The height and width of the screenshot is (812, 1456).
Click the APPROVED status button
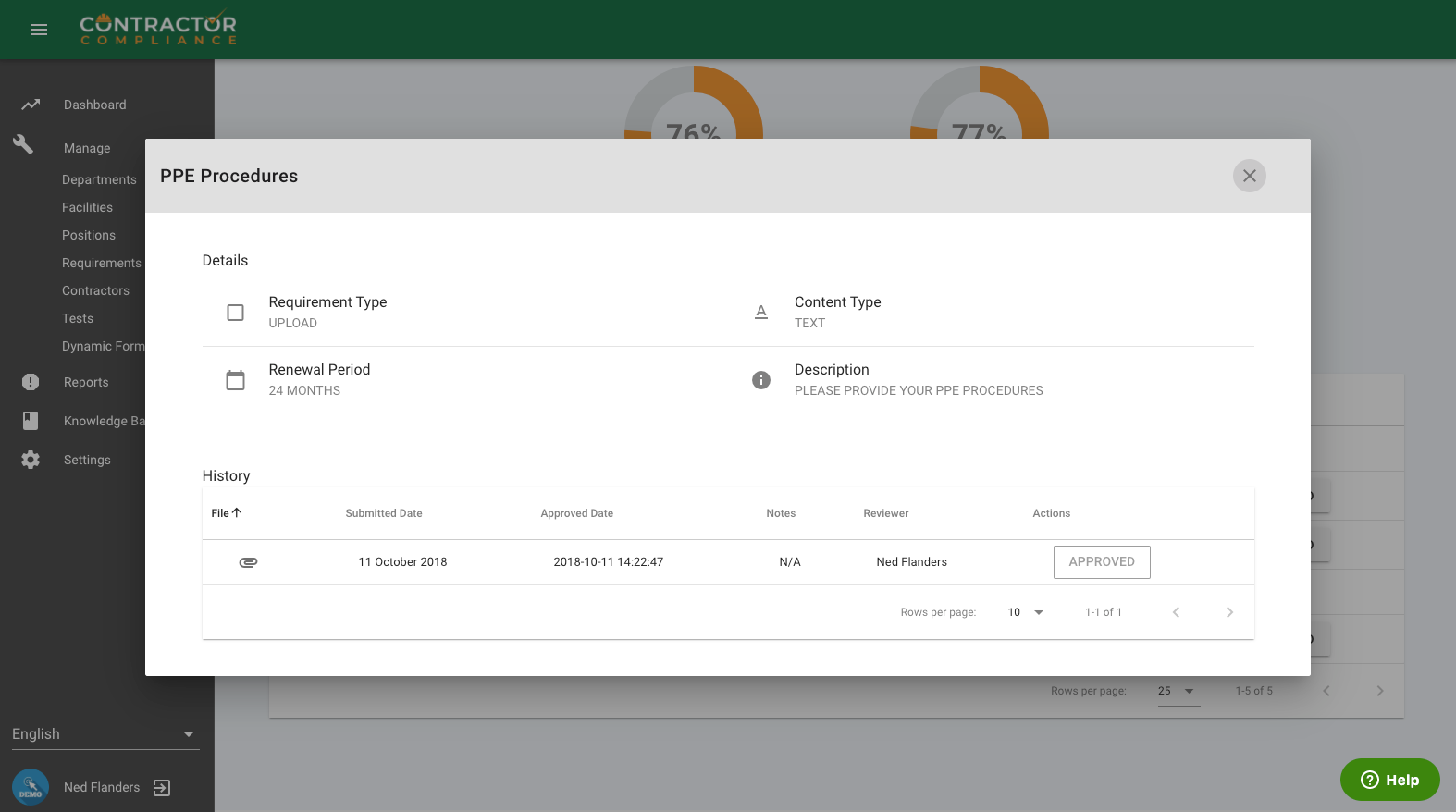point(1102,562)
